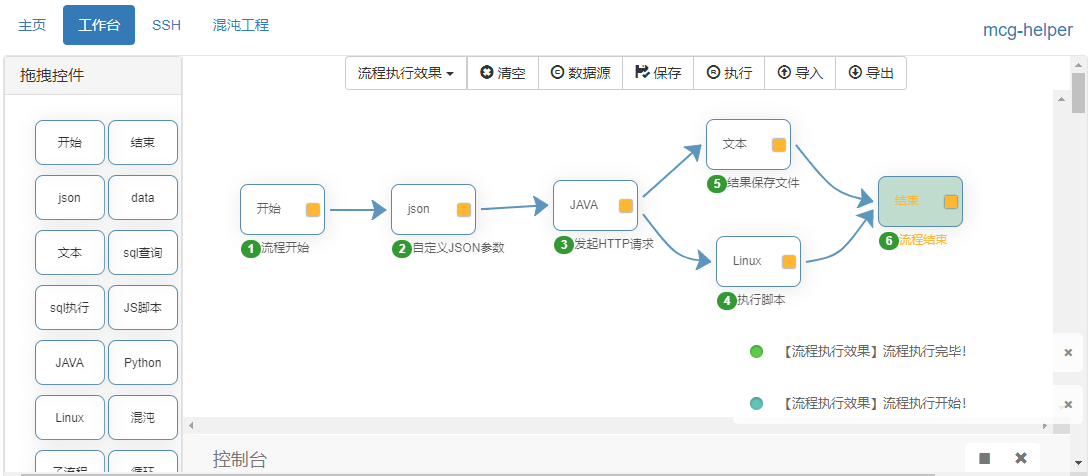Screen dimensions: 1090x476
Task: Click the Linux node on canvas
Action: 748,261
